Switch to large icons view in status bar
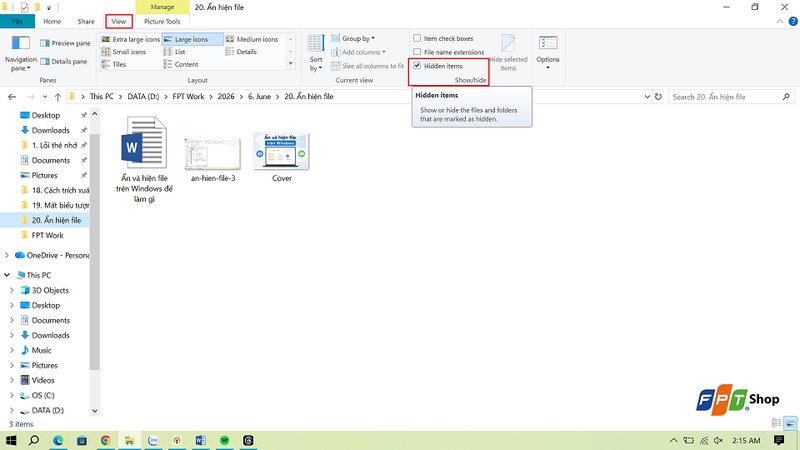Viewport: 800px width, 450px height. coord(790,423)
